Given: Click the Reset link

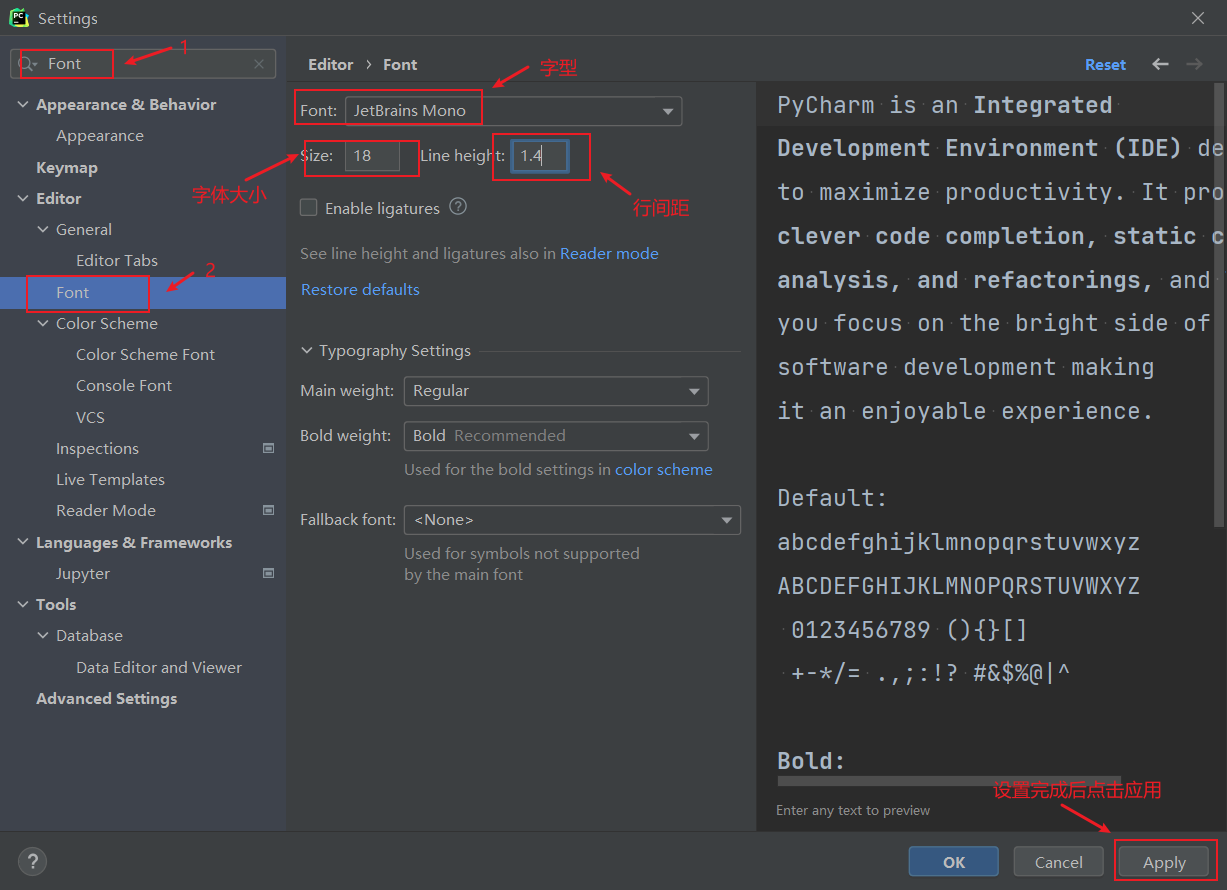Looking at the screenshot, I should [x=1105, y=64].
